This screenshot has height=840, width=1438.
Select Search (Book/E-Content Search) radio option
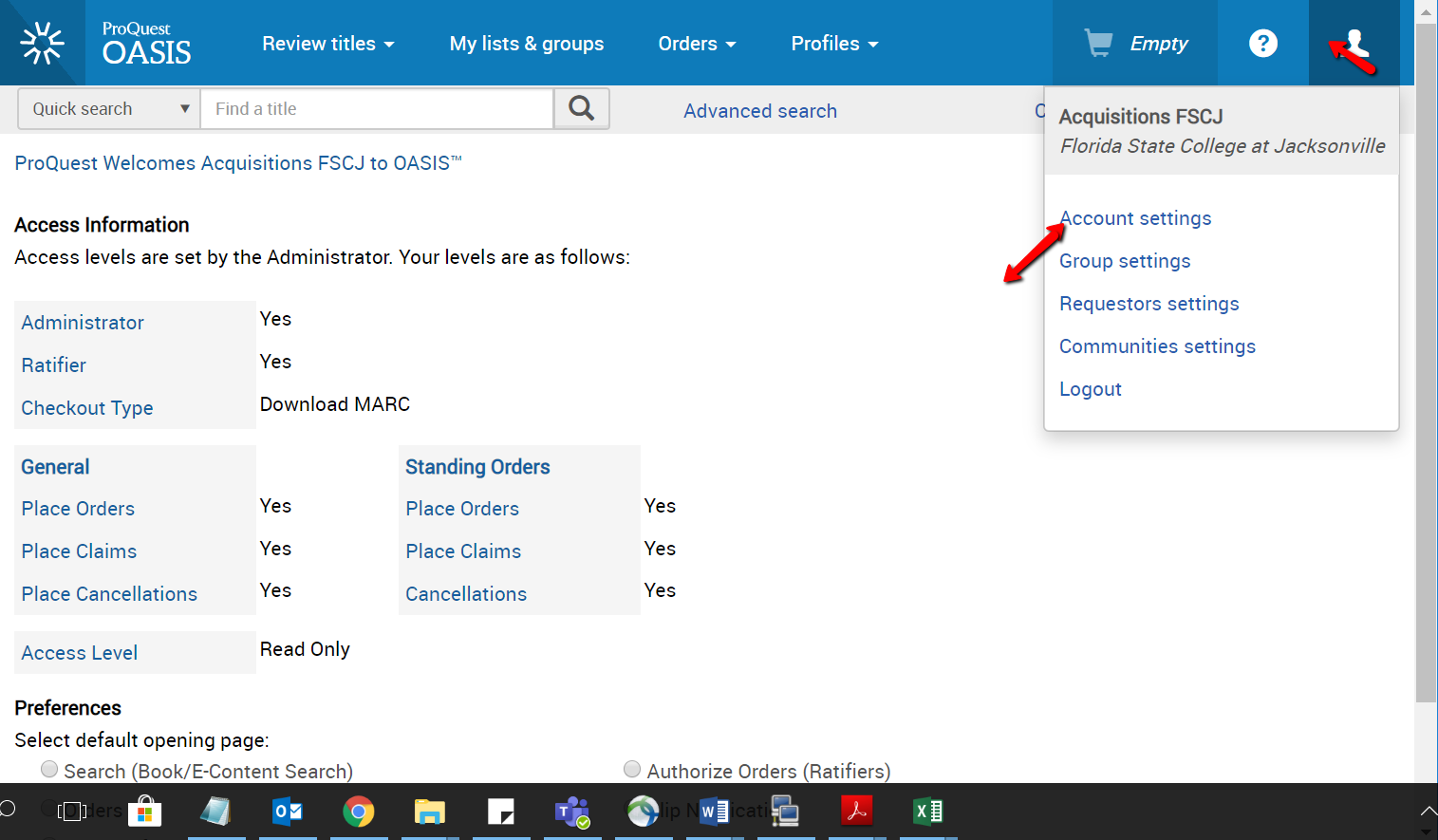[x=49, y=769]
